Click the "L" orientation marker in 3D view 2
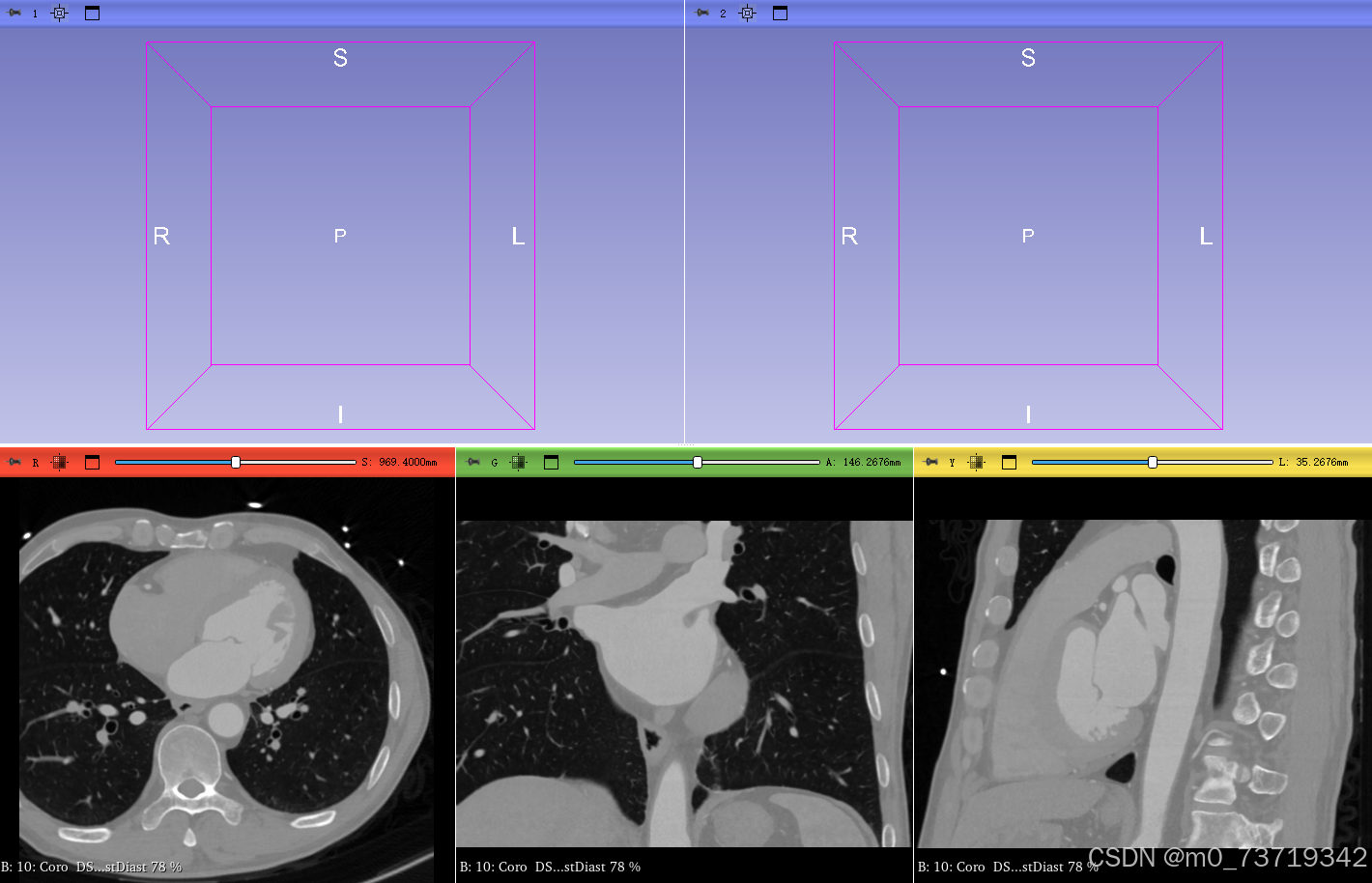1372x883 pixels. tap(1206, 236)
